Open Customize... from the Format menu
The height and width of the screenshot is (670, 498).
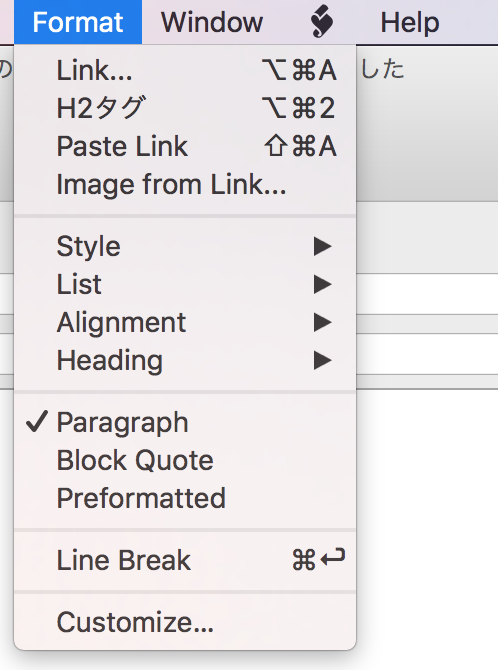click(185, 622)
